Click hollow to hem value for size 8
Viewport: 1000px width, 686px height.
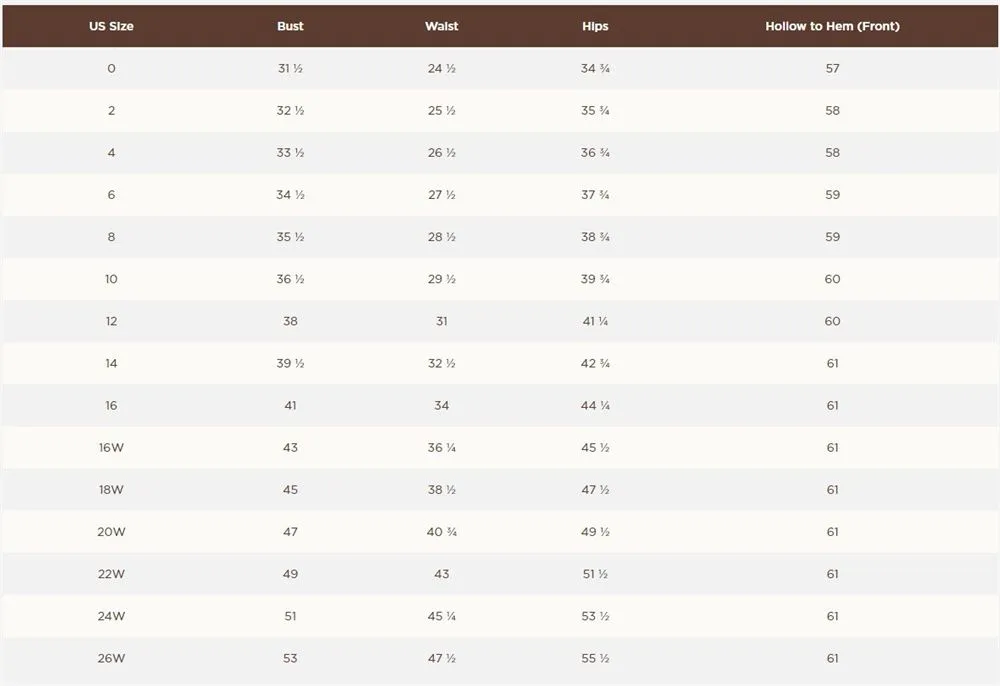(x=832, y=237)
